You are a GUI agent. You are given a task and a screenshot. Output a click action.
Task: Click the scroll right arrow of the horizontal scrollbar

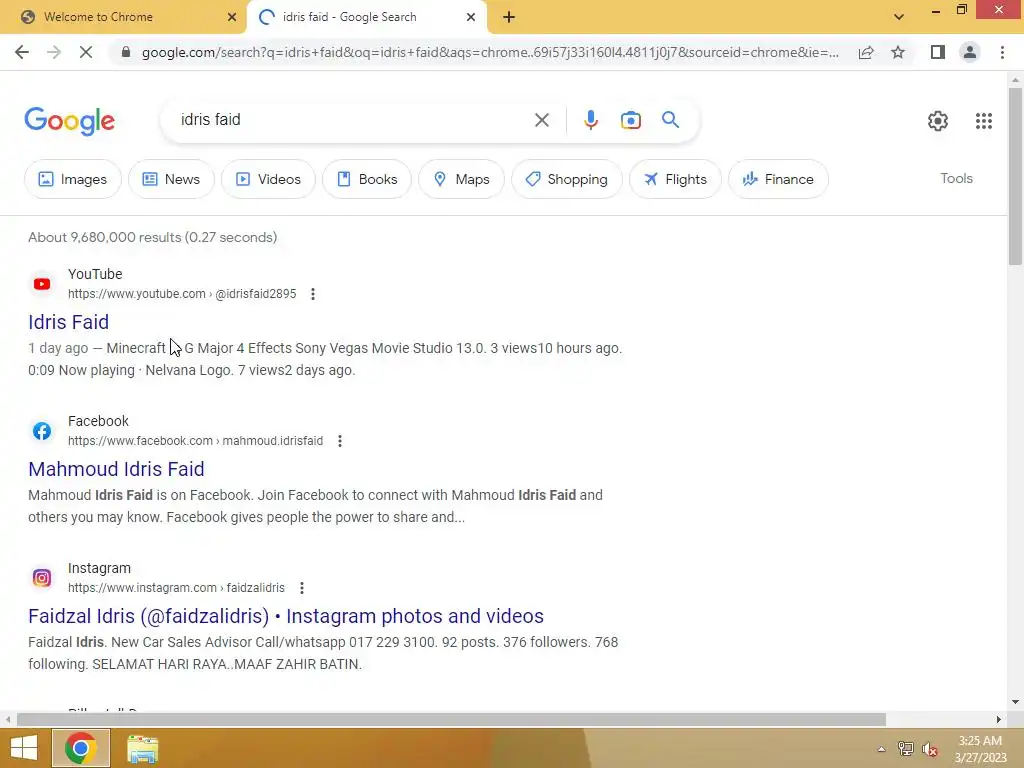pos(999,720)
